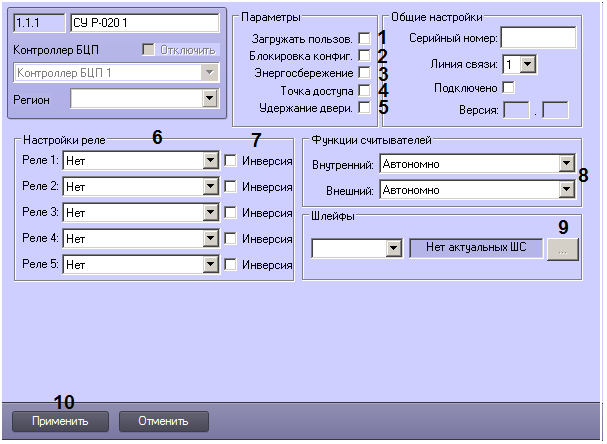Click the Серийный номер input field
The width and height of the screenshot is (607, 444).
[x=538, y=38]
